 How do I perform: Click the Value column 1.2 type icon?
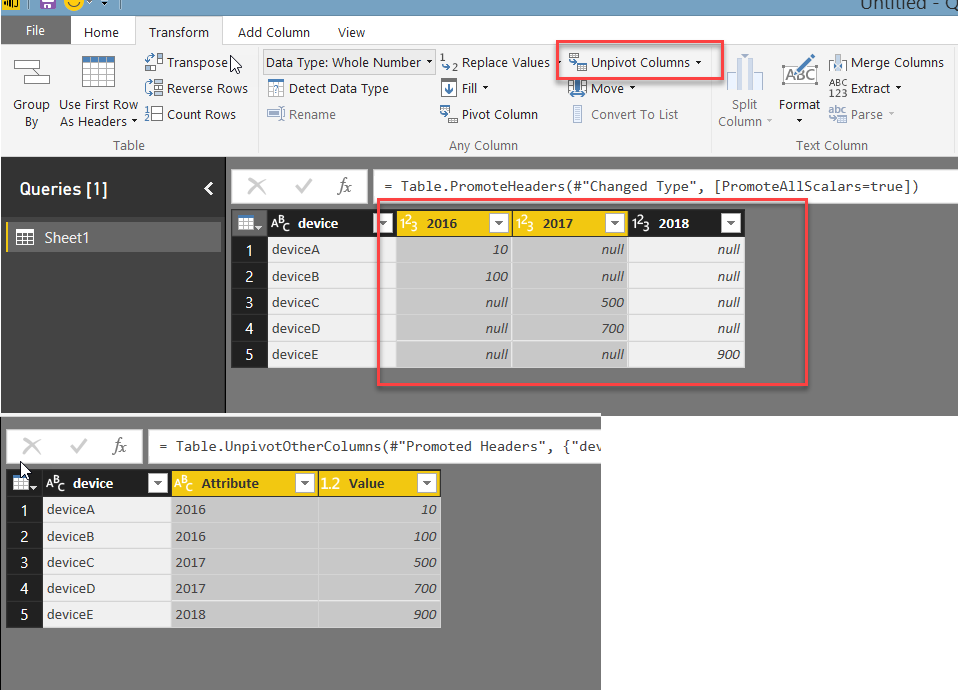pyautogui.click(x=330, y=483)
